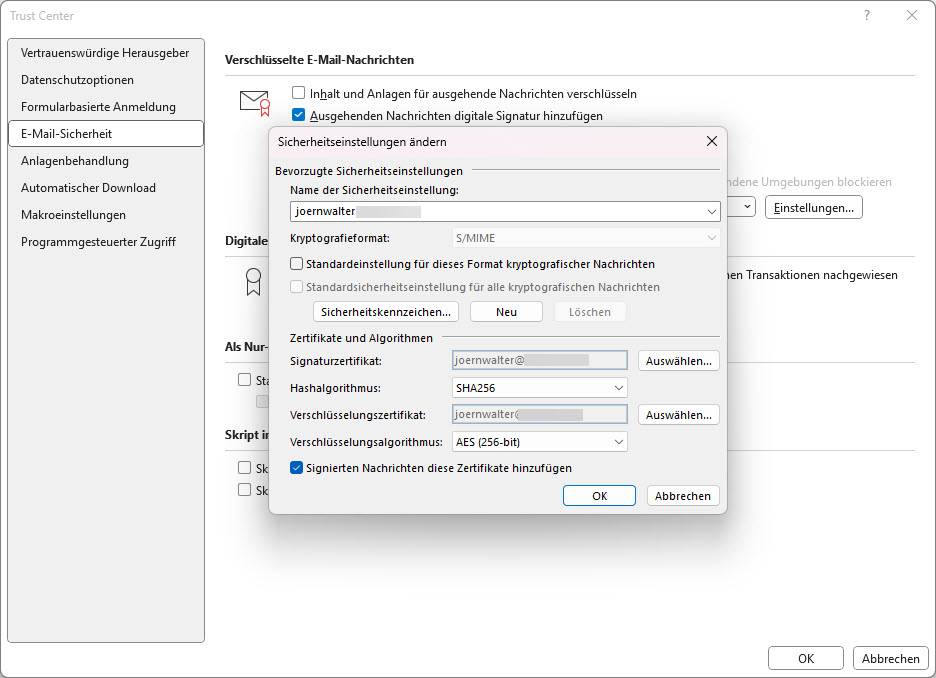
Task: Click the Sicherheitskennzeichen... button
Action: pos(386,312)
